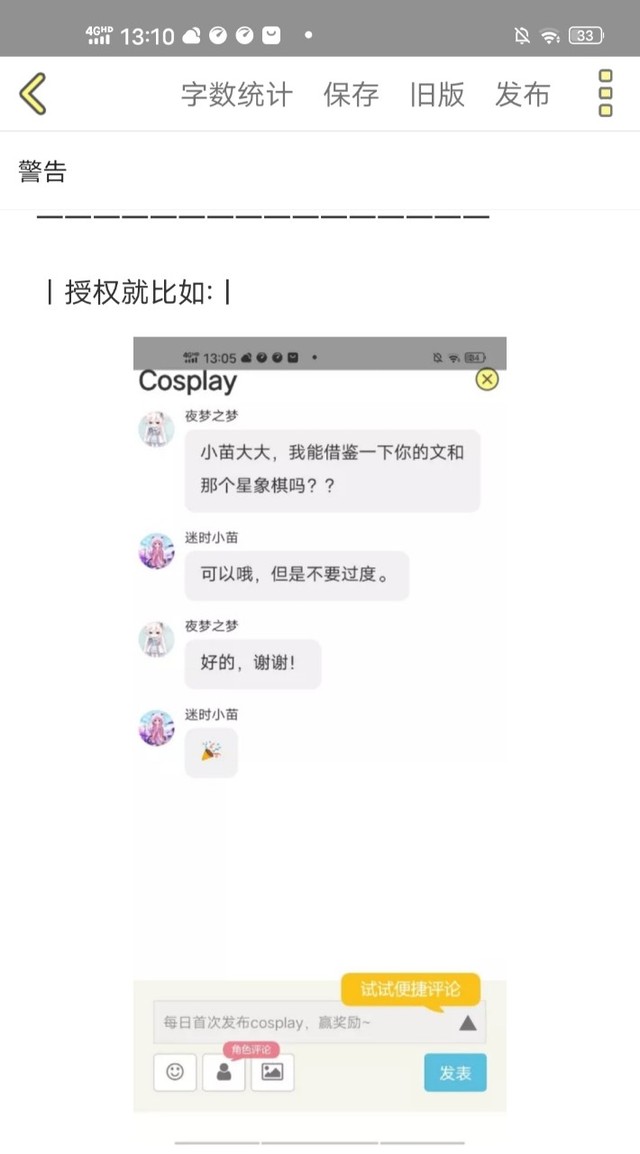Open the three-square more options menu
This screenshot has height=1154, width=640.
coord(605,93)
